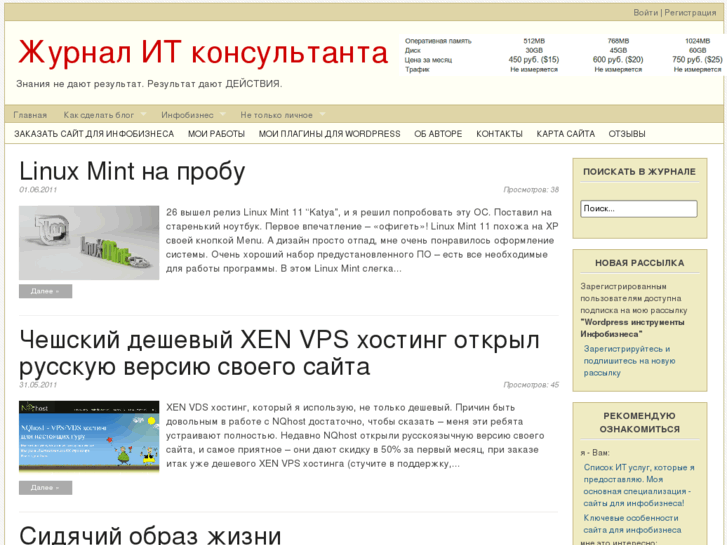
Task: Open the Не только личное menu
Action: [x=276, y=115]
